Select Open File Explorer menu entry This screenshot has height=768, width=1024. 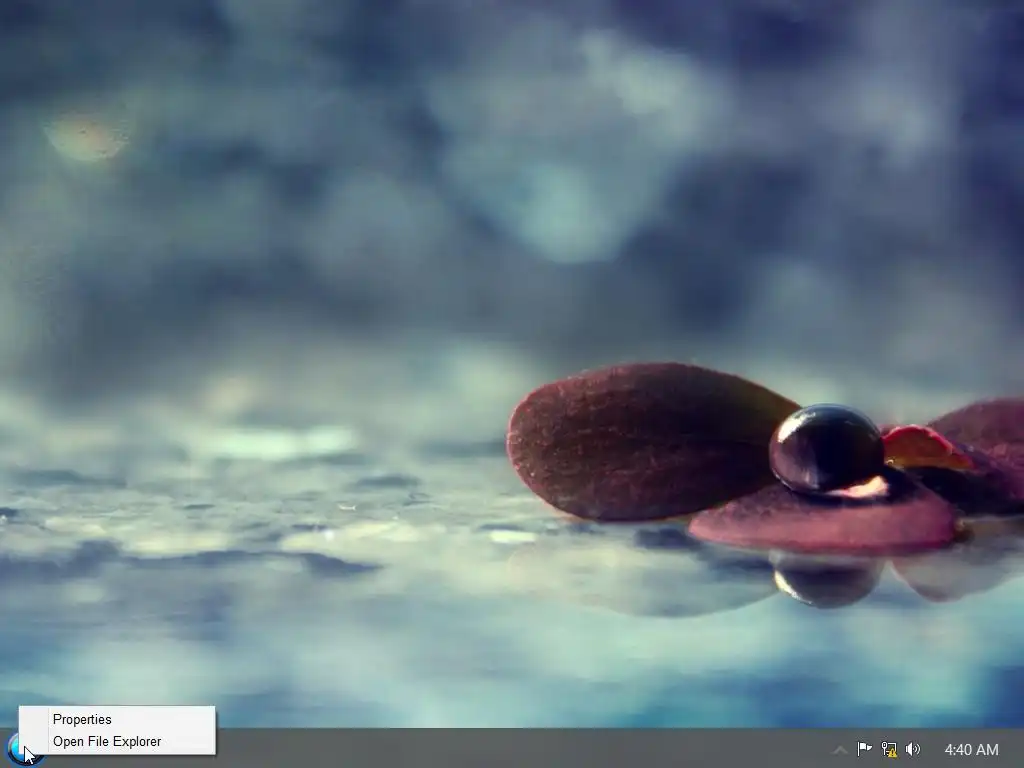(x=116, y=741)
